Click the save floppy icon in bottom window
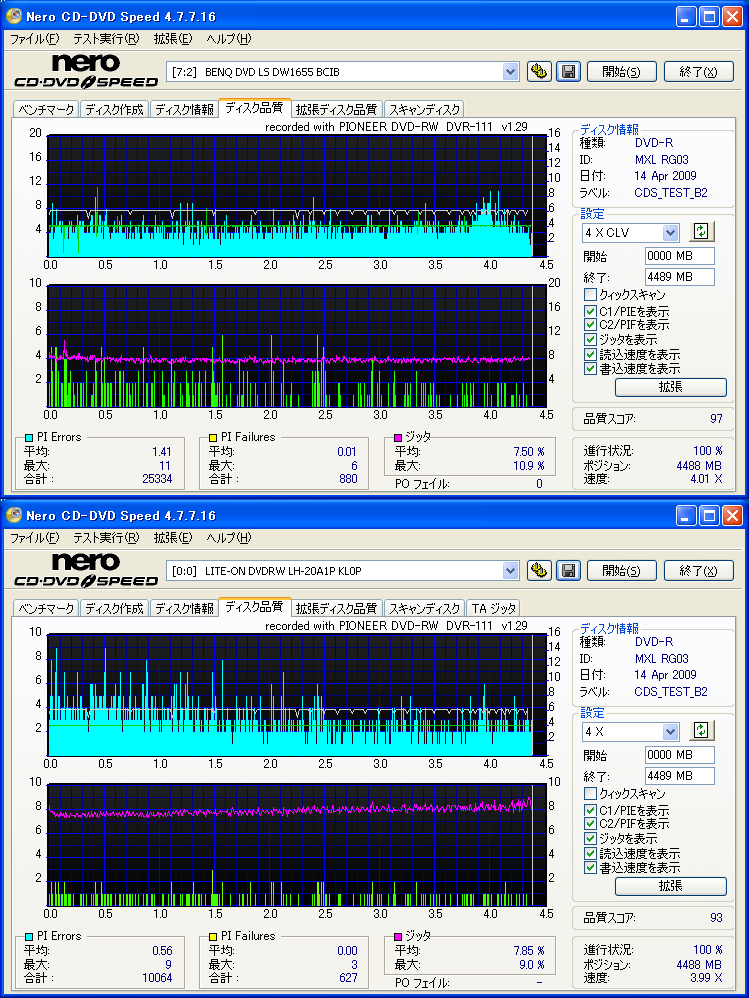The width and height of the screenshot is (749, 998). coord(568,570)
